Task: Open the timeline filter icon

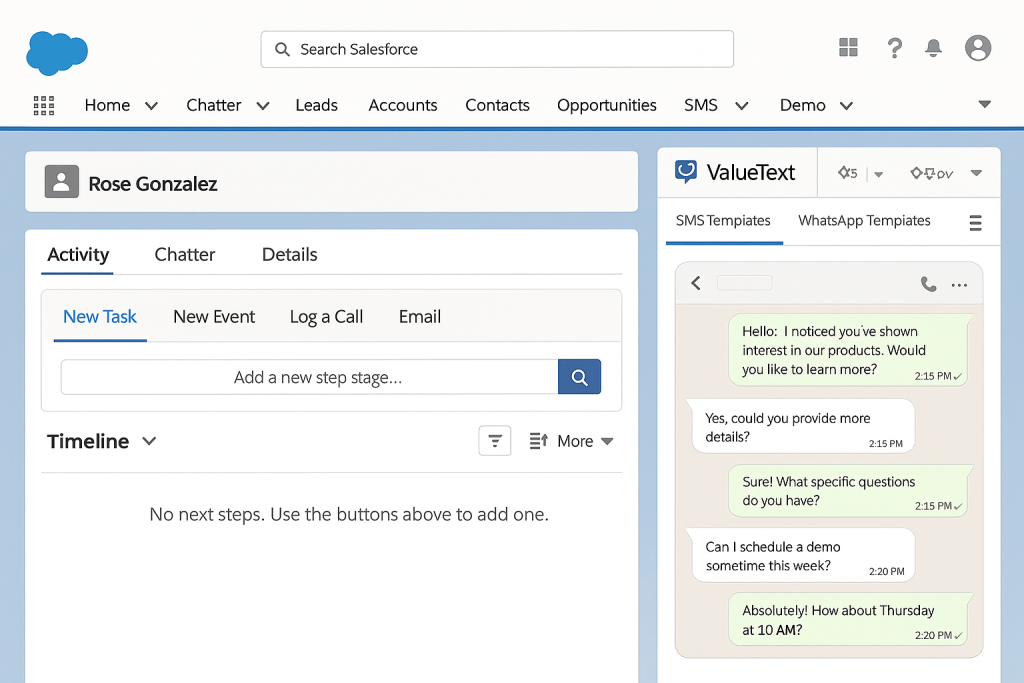Action: [x=495, y=441]
